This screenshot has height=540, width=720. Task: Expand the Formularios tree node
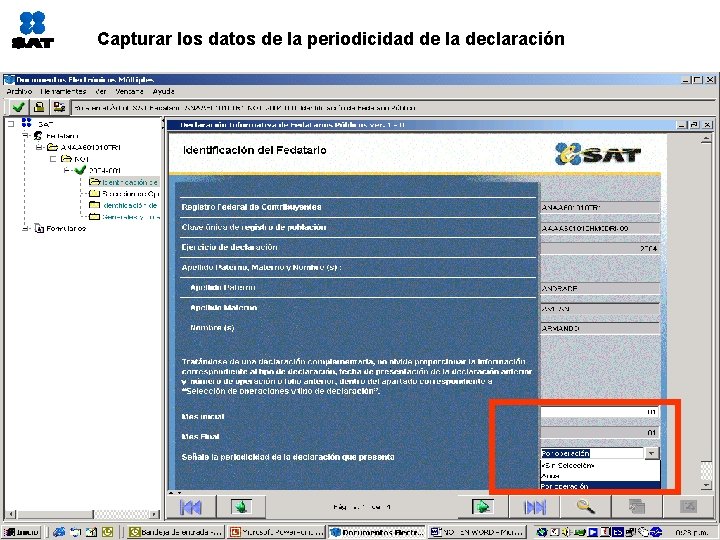click(x=26, y=228)
